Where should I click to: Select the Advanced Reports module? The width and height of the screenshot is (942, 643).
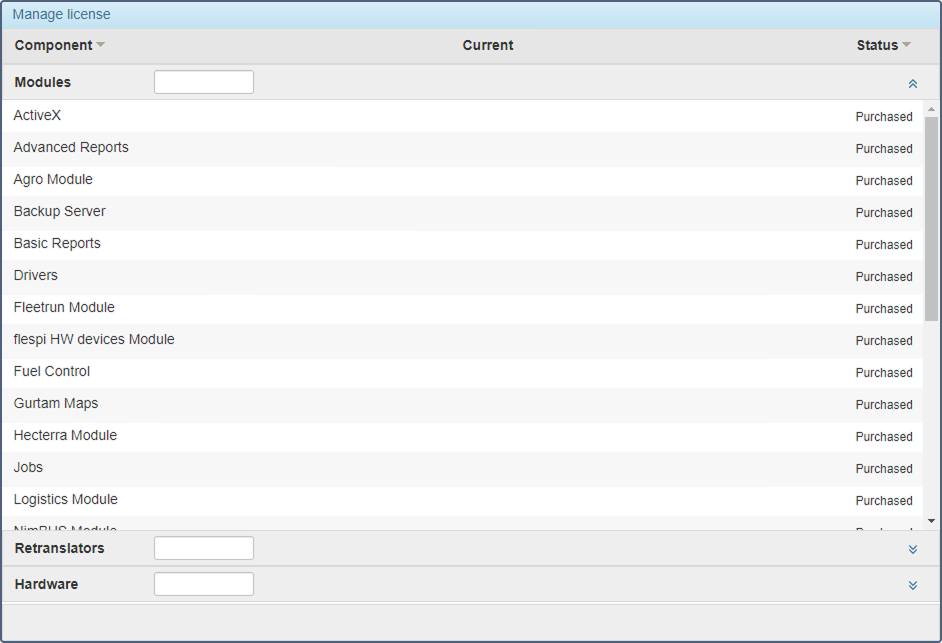point(71,148)
